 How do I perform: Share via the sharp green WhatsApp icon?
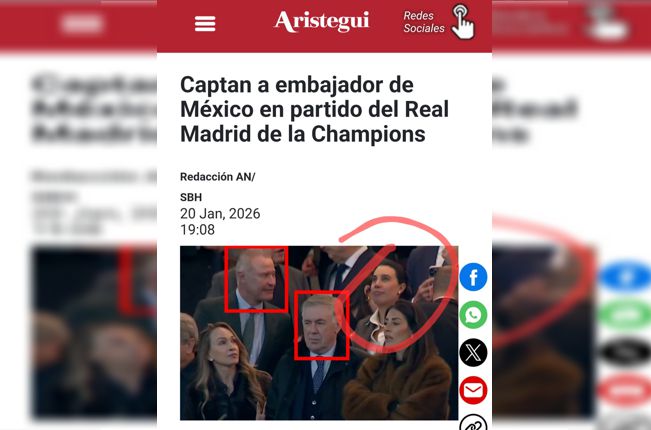pyautogui.click(x=473, y=315)
